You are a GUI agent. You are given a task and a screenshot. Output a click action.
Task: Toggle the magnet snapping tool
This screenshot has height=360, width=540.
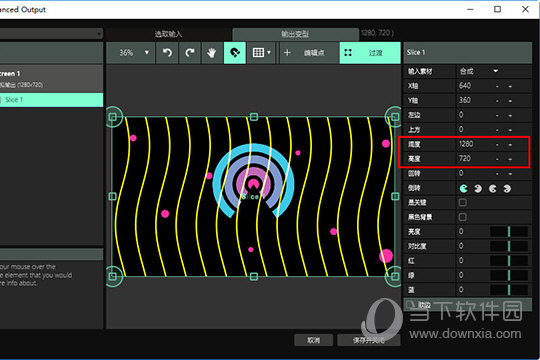tap(235, 53)
